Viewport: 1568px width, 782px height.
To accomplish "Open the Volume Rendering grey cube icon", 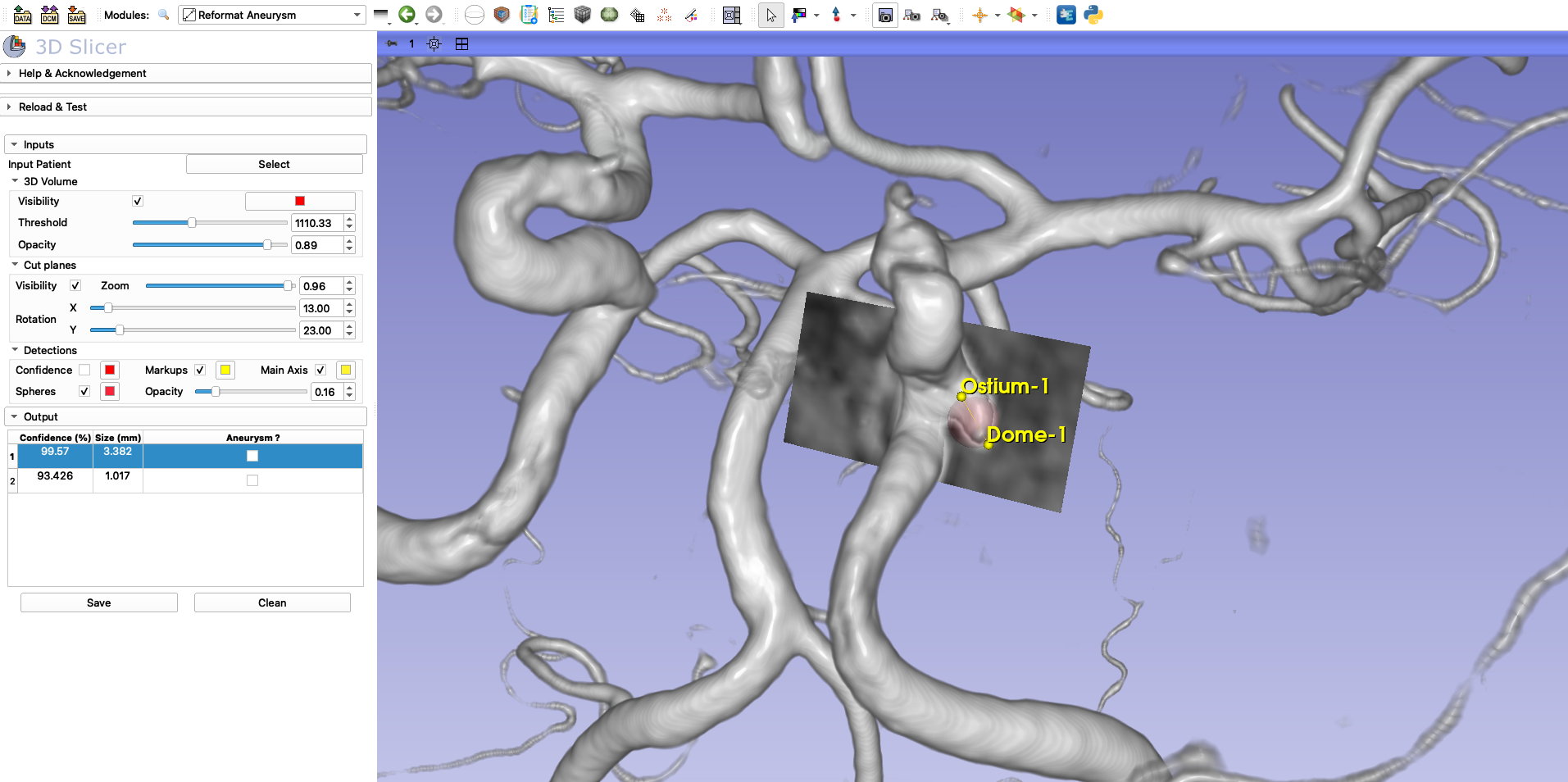I will coord(583,15).
